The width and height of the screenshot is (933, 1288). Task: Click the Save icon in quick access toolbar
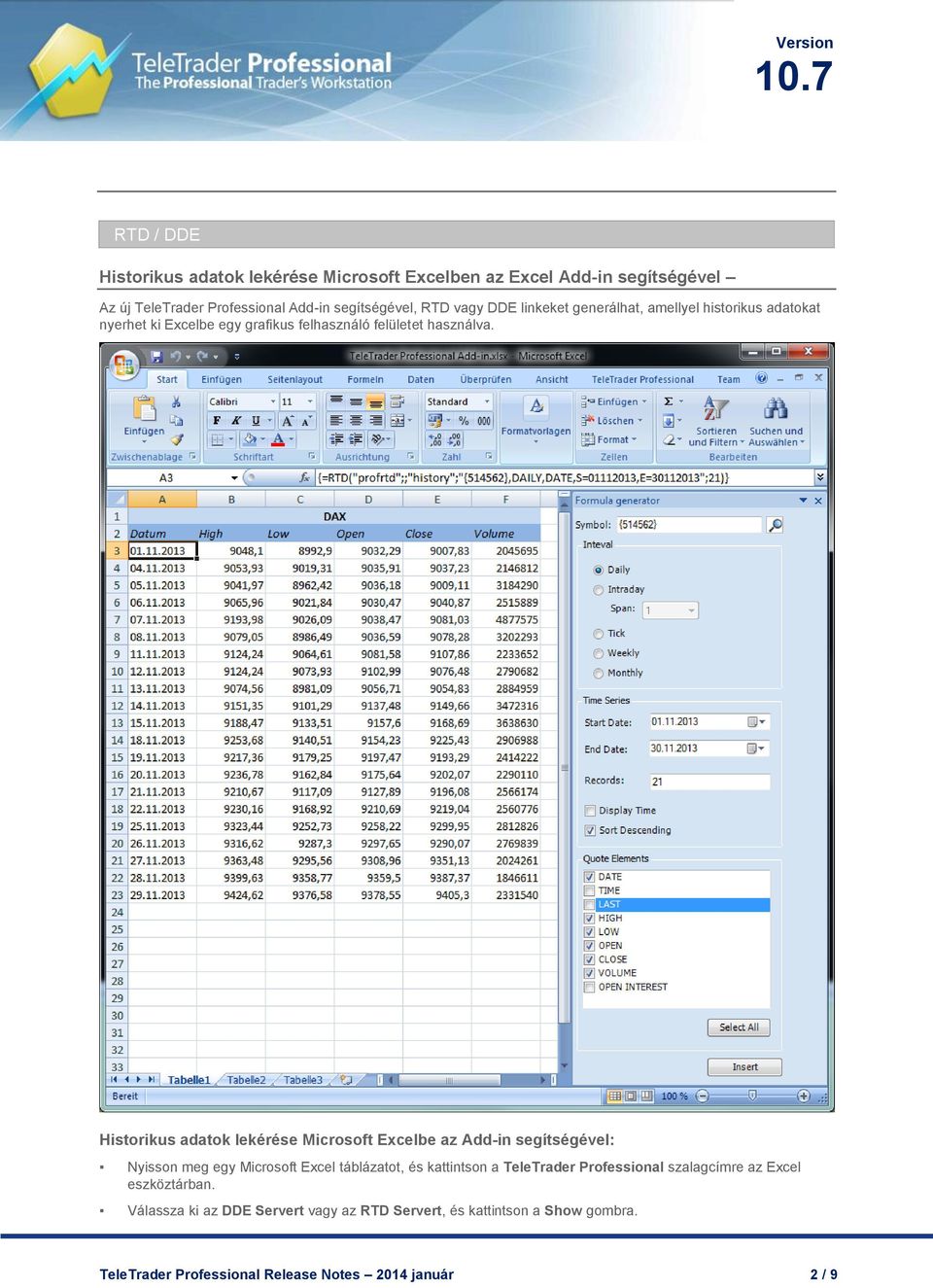point(156,357)
